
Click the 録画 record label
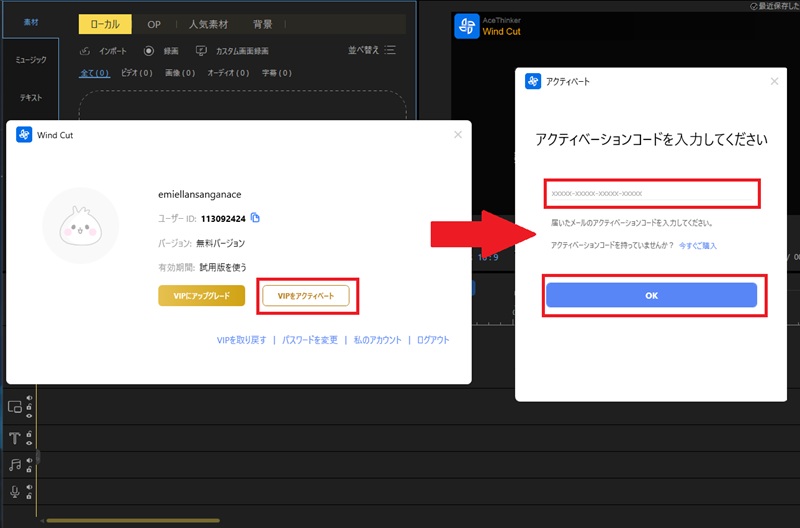pyautogui.click(x=171, y=51)
